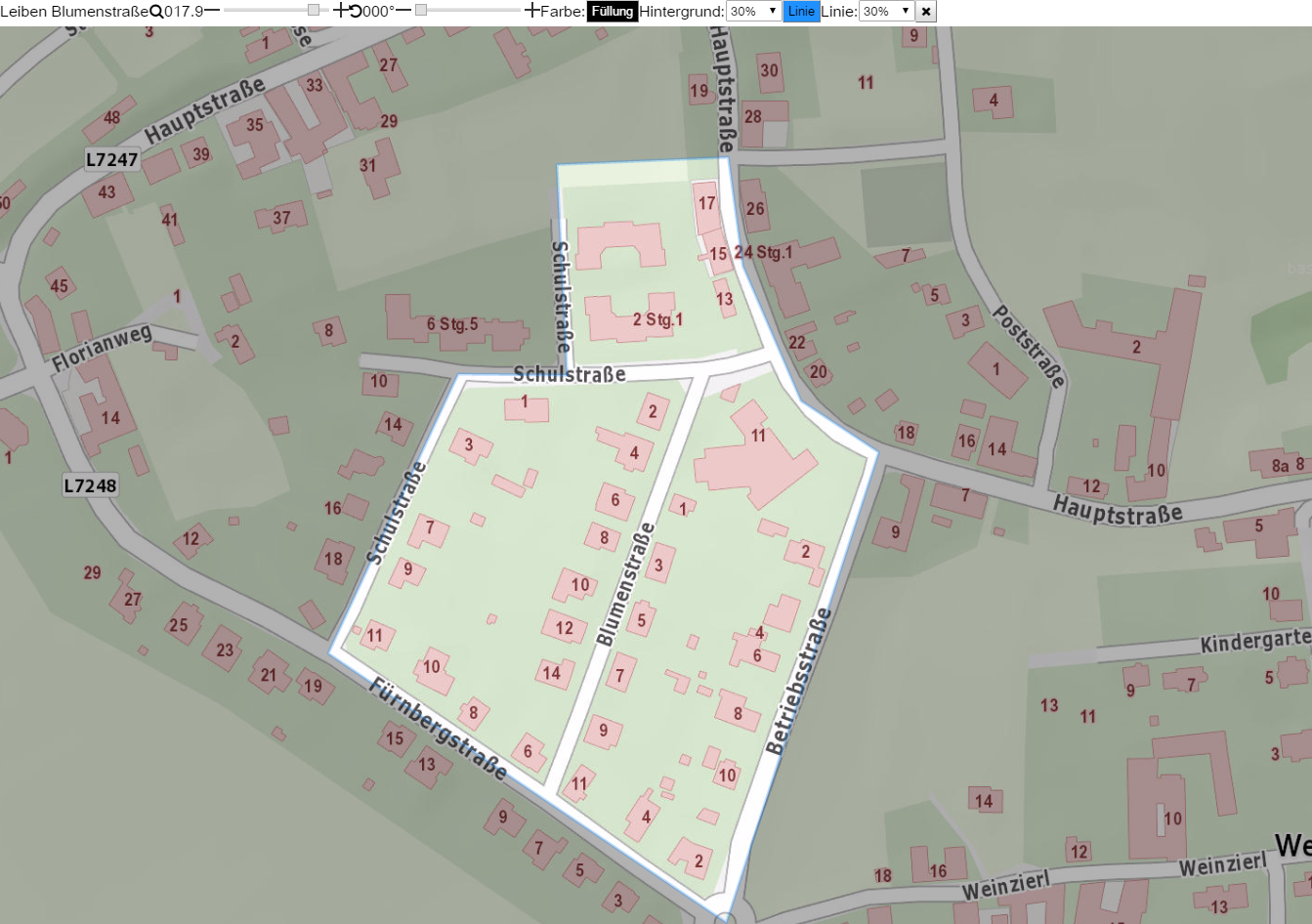Viewport: 1312px width, 924px height.
Task: Click the rotation reset arrow icon
Action: tap(356, 12)
